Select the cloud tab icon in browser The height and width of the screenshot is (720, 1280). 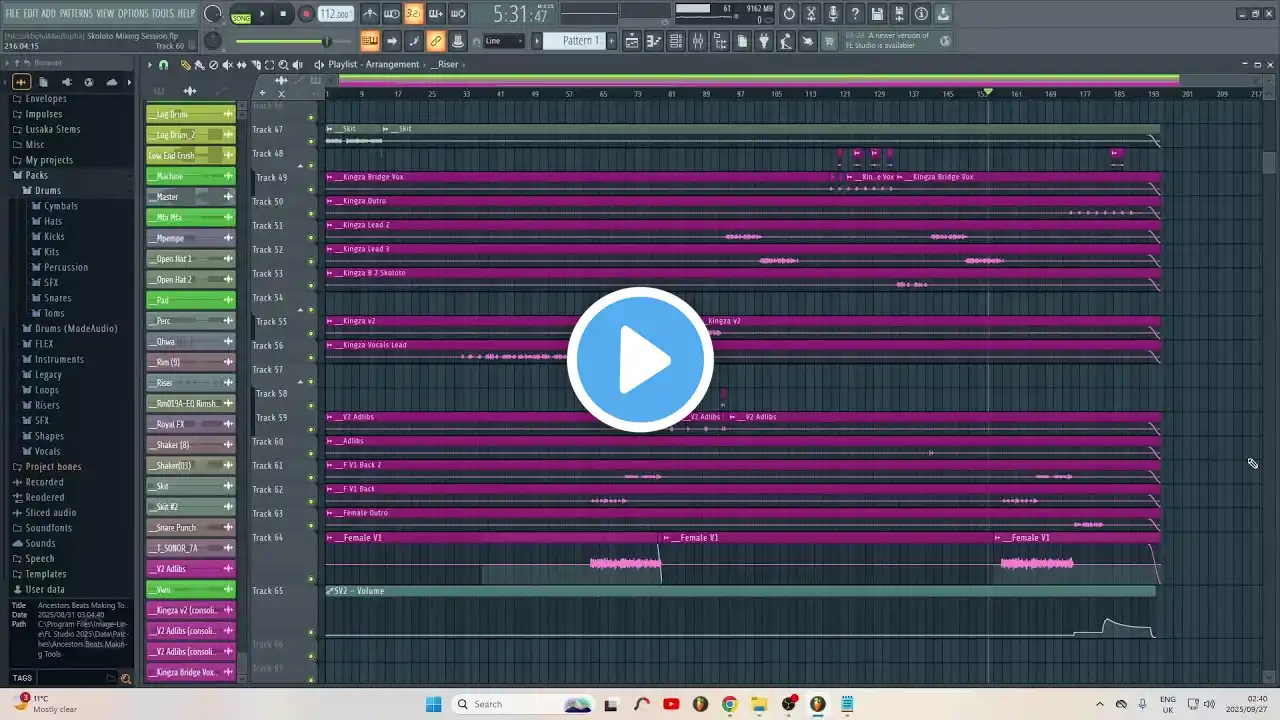(x=112, y=82)
